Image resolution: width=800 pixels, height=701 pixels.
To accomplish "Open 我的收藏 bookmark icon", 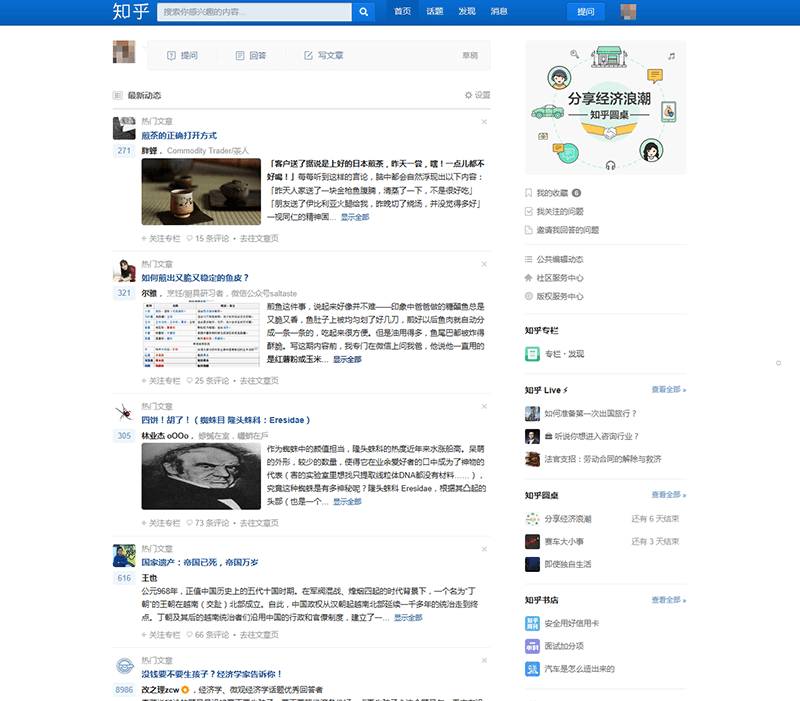I will click(529, 193).
